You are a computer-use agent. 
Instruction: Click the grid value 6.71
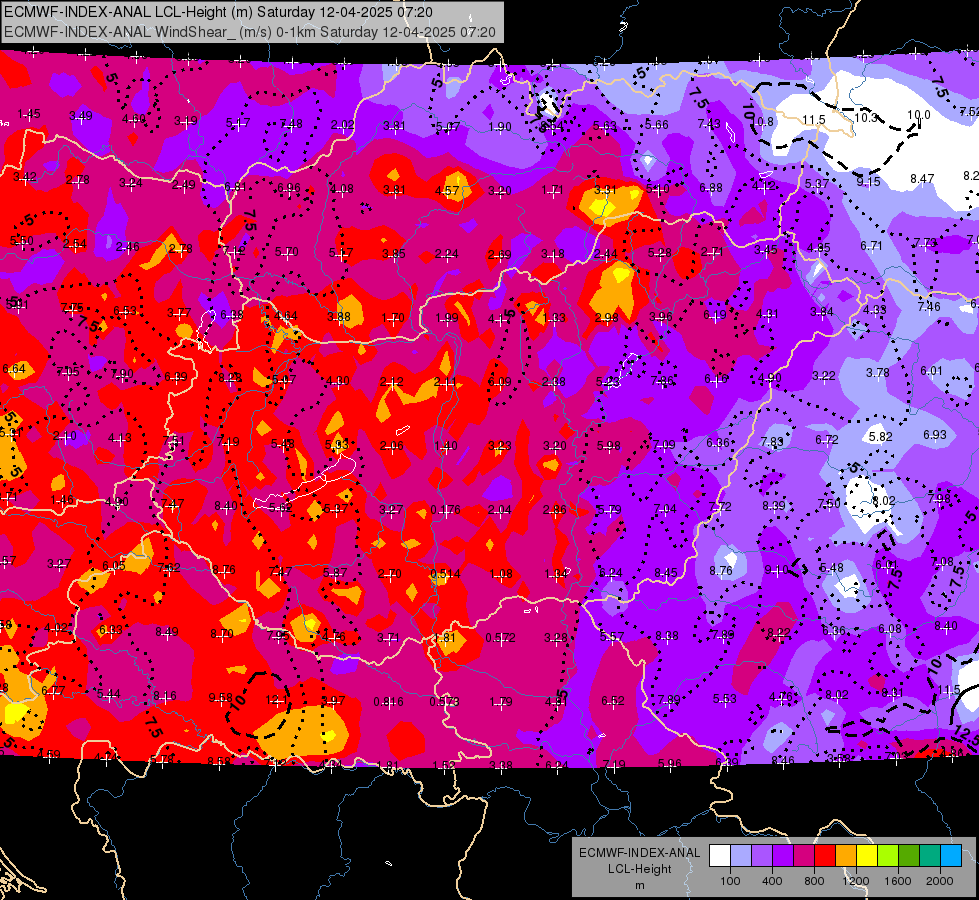[871, 245]
